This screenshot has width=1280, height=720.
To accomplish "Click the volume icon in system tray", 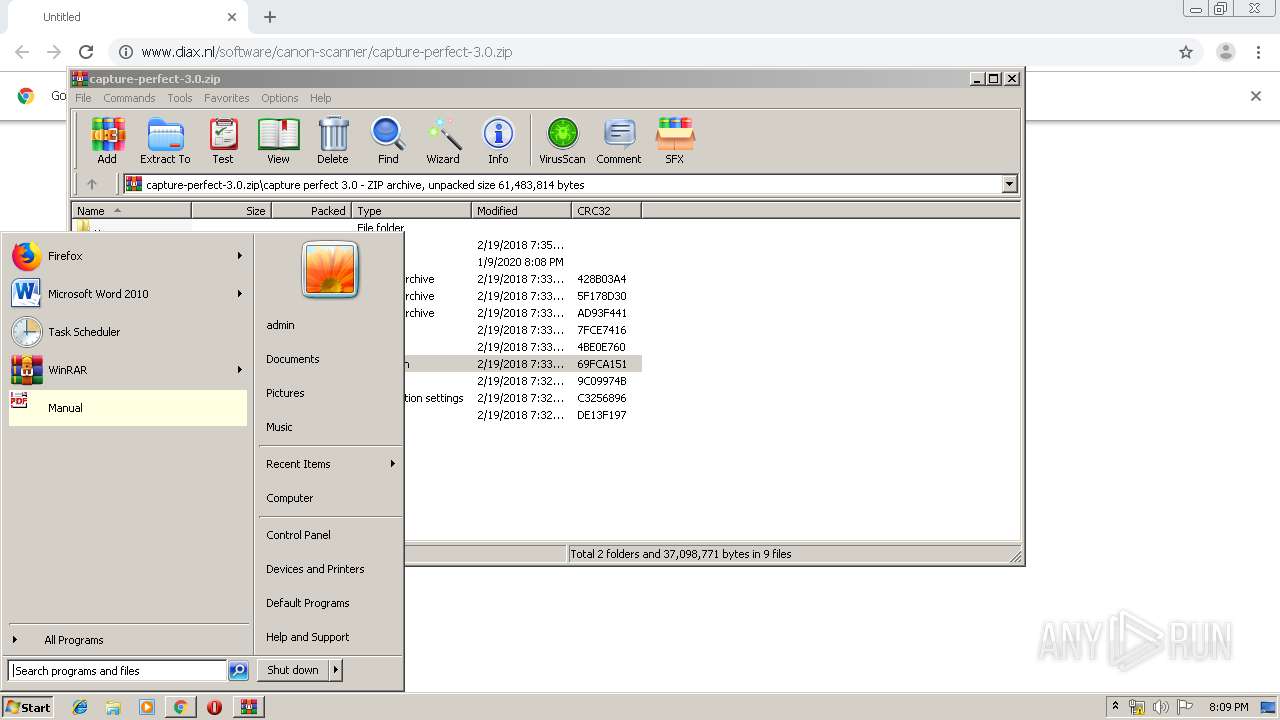I will coord(1160,707).
